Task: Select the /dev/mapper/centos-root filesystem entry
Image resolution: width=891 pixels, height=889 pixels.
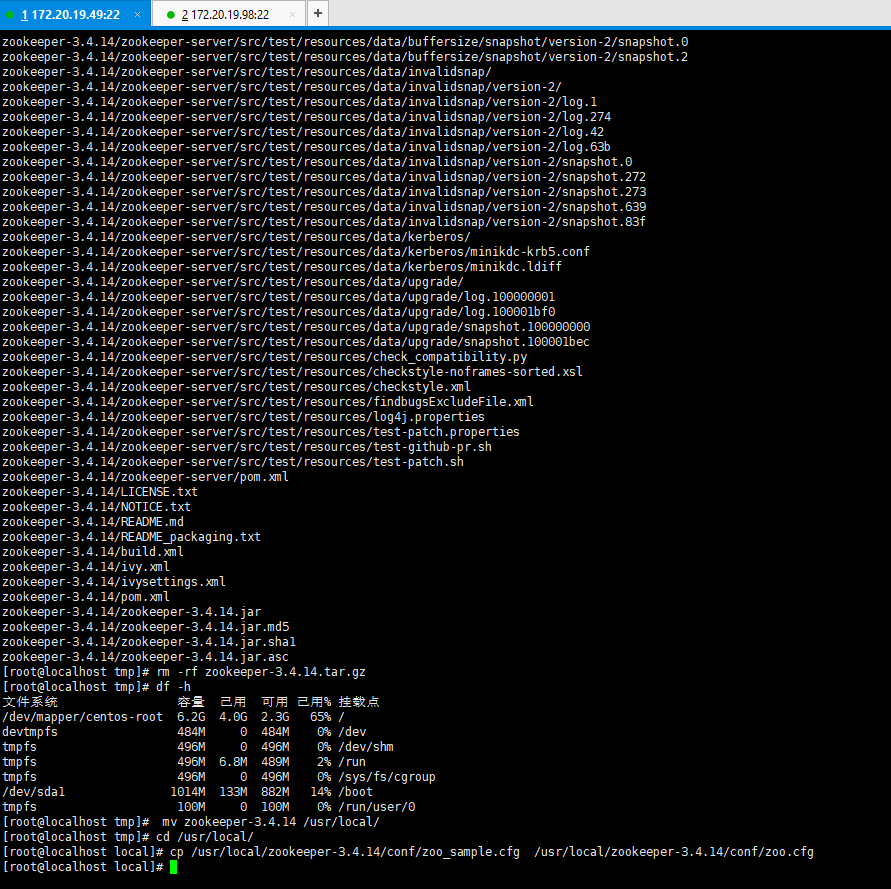Action: (83, 716)
